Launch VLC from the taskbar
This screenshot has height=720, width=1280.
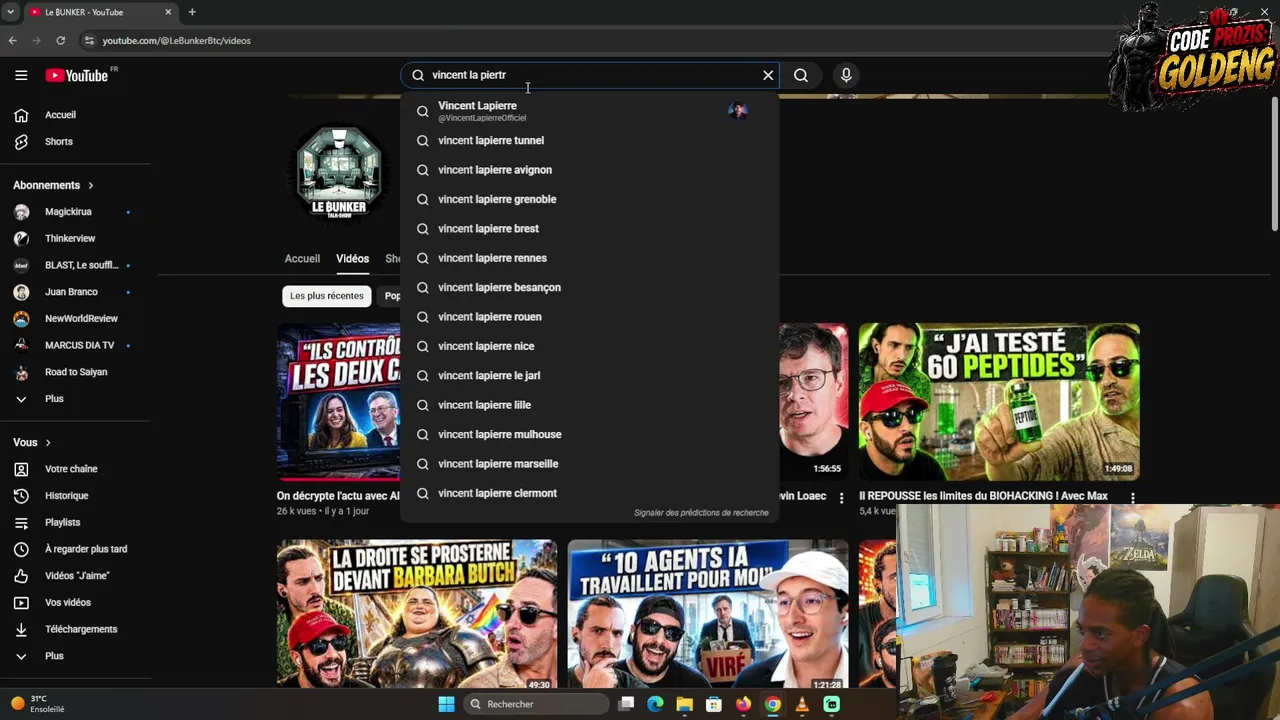802,704
